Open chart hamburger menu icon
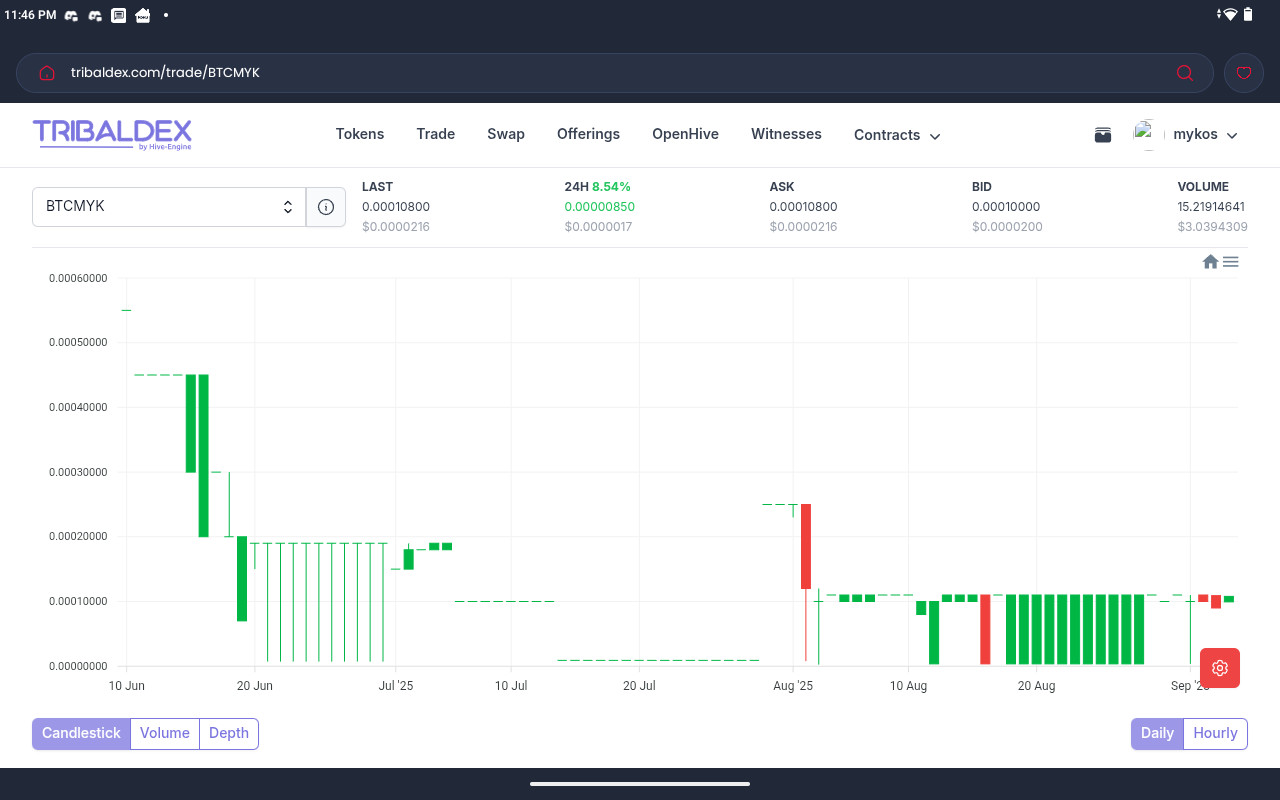This screenshot has height=800, width=1280. click(x=1231, y=262)
